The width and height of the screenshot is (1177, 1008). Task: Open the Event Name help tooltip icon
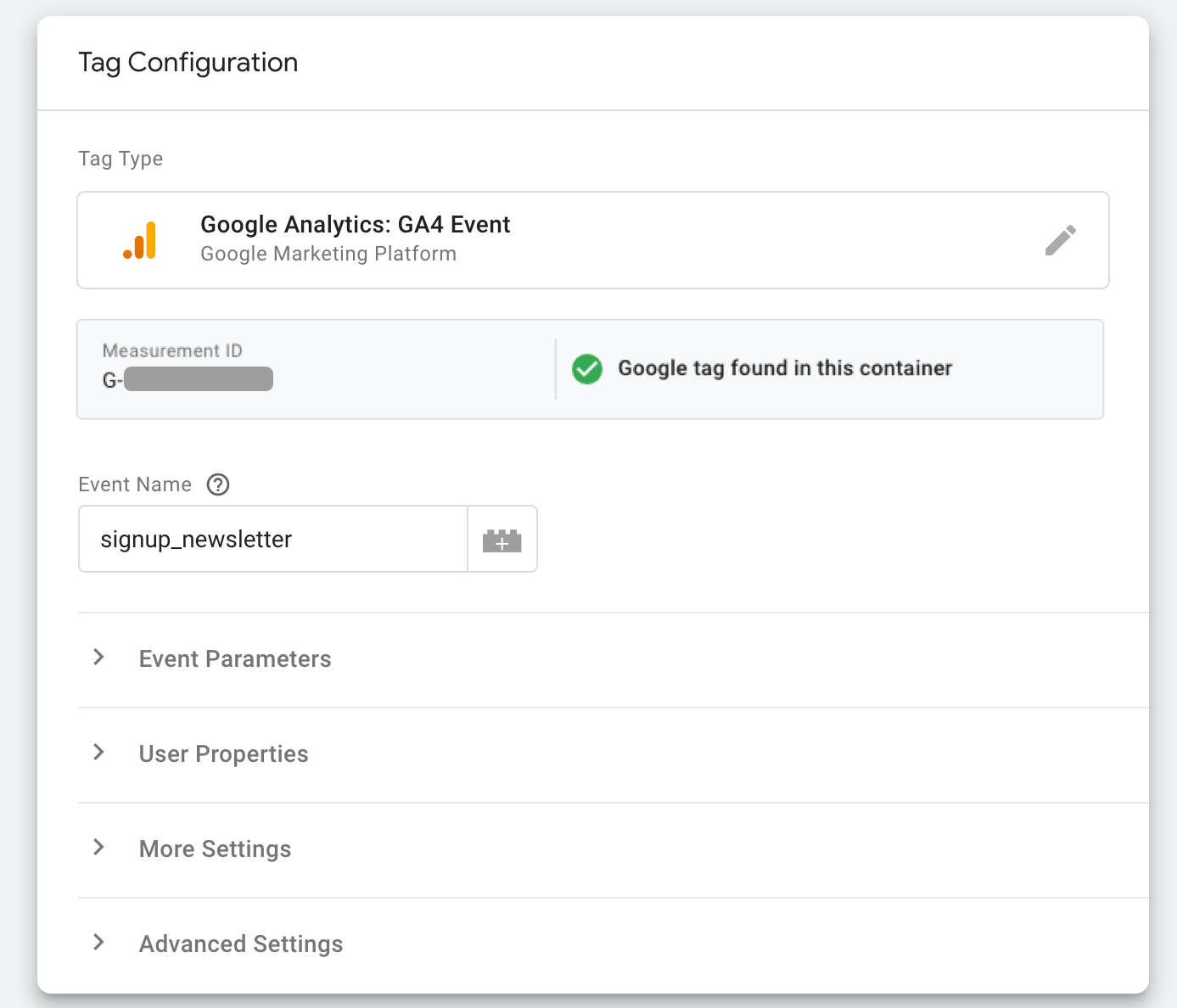(x=218, y=484)
